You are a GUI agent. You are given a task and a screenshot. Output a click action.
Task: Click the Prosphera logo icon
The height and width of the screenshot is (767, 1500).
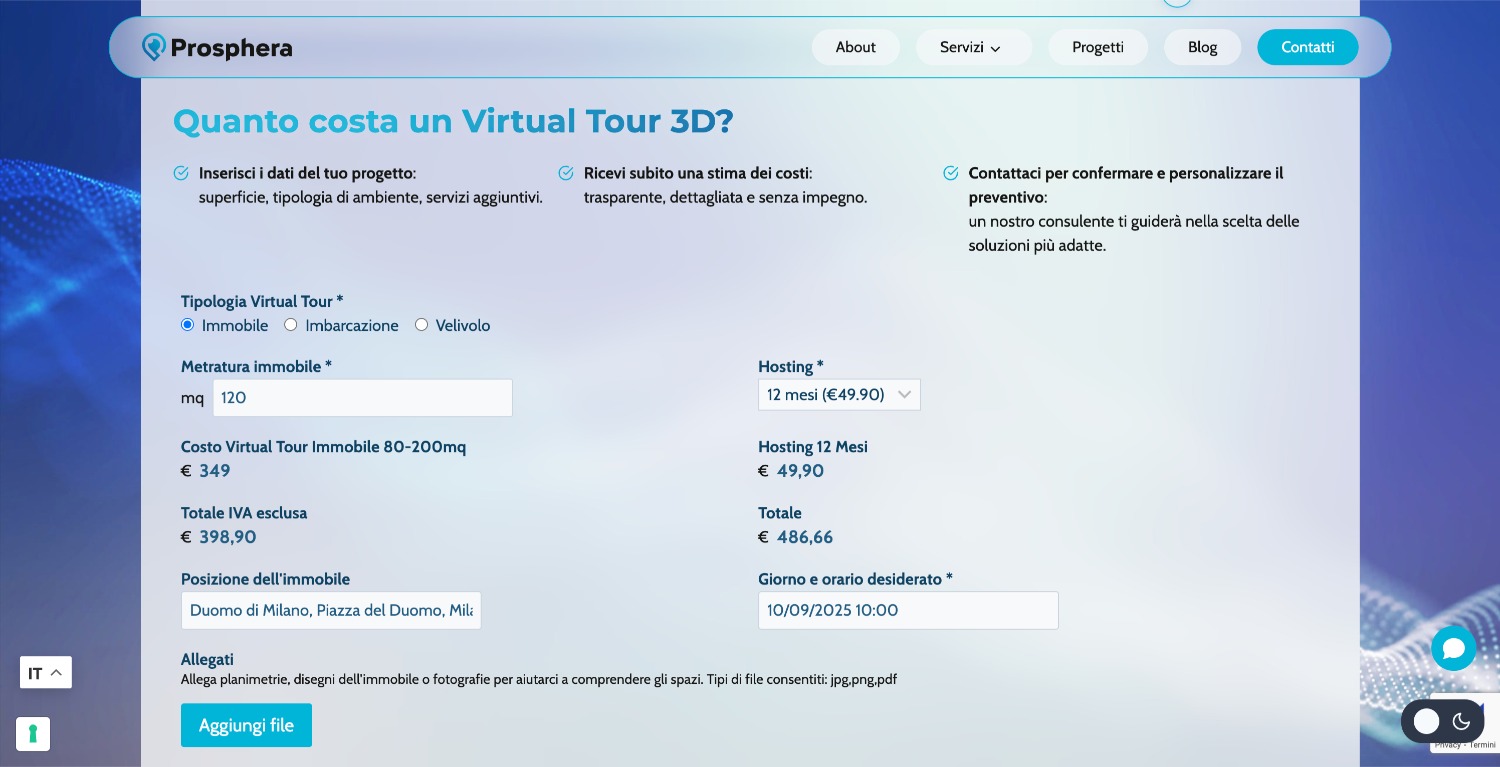(x=154, y=47)
